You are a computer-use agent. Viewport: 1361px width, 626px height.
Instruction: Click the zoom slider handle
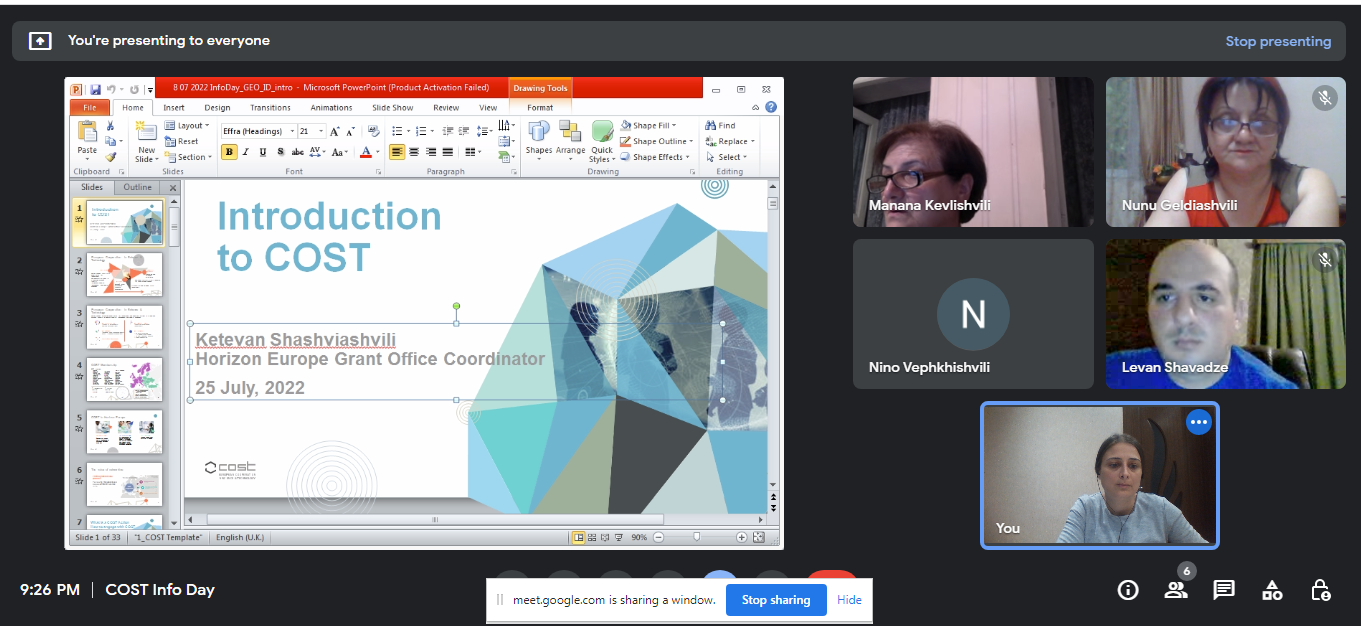(697, 537)
